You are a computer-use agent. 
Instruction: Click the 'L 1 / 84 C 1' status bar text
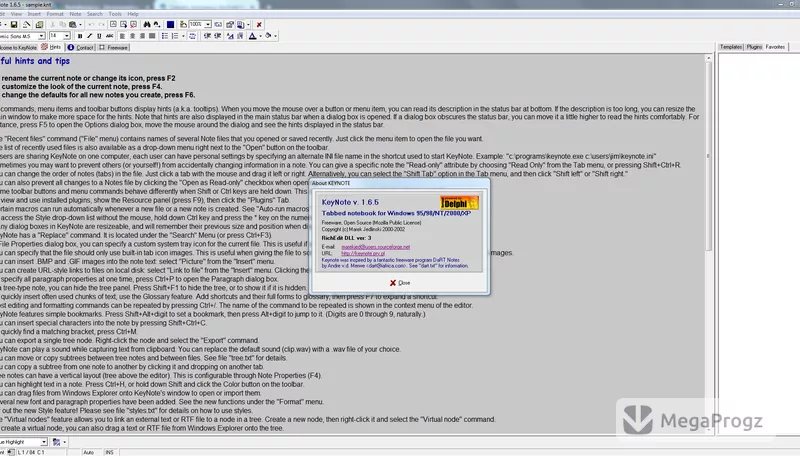31,452
